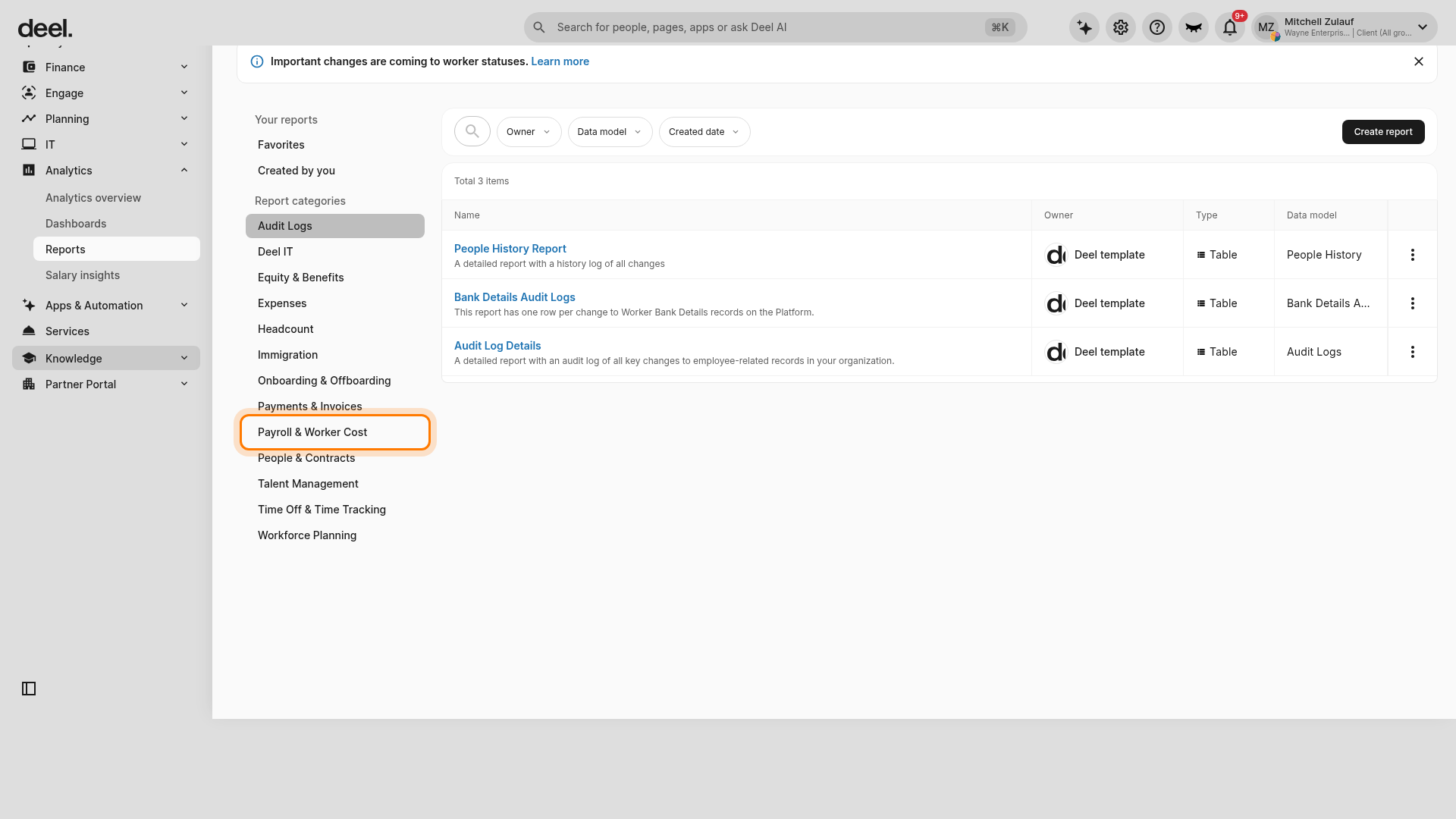Click the table icon in Audit Log Details row

1201,352
